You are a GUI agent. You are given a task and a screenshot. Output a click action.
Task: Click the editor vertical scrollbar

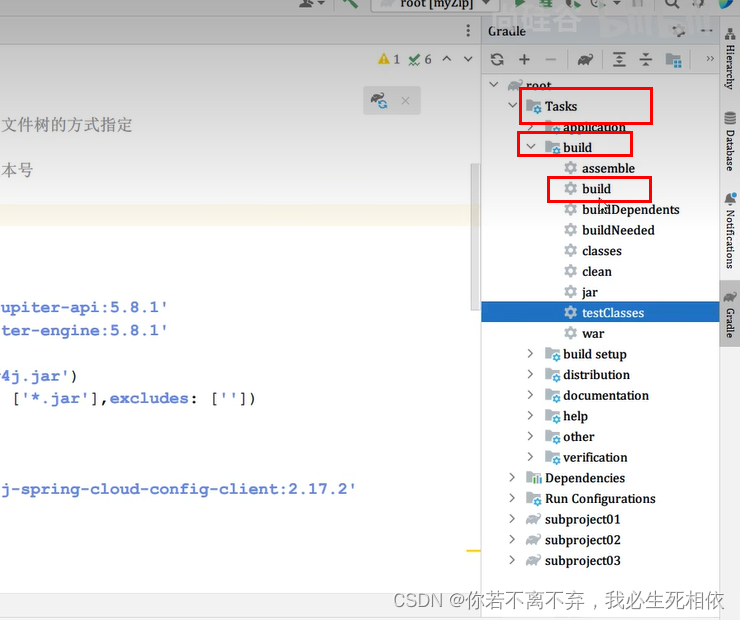coord(475,237)
